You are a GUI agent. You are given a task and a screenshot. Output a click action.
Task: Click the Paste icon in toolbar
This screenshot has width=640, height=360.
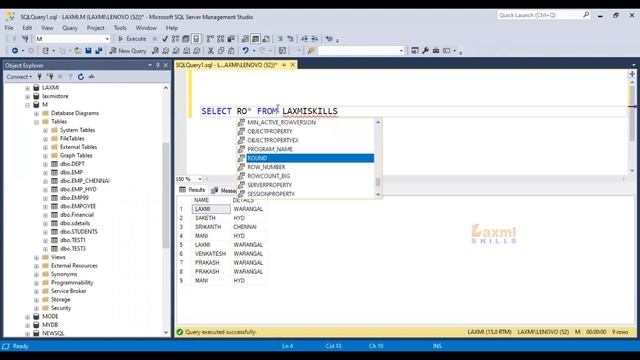[231, 51]
